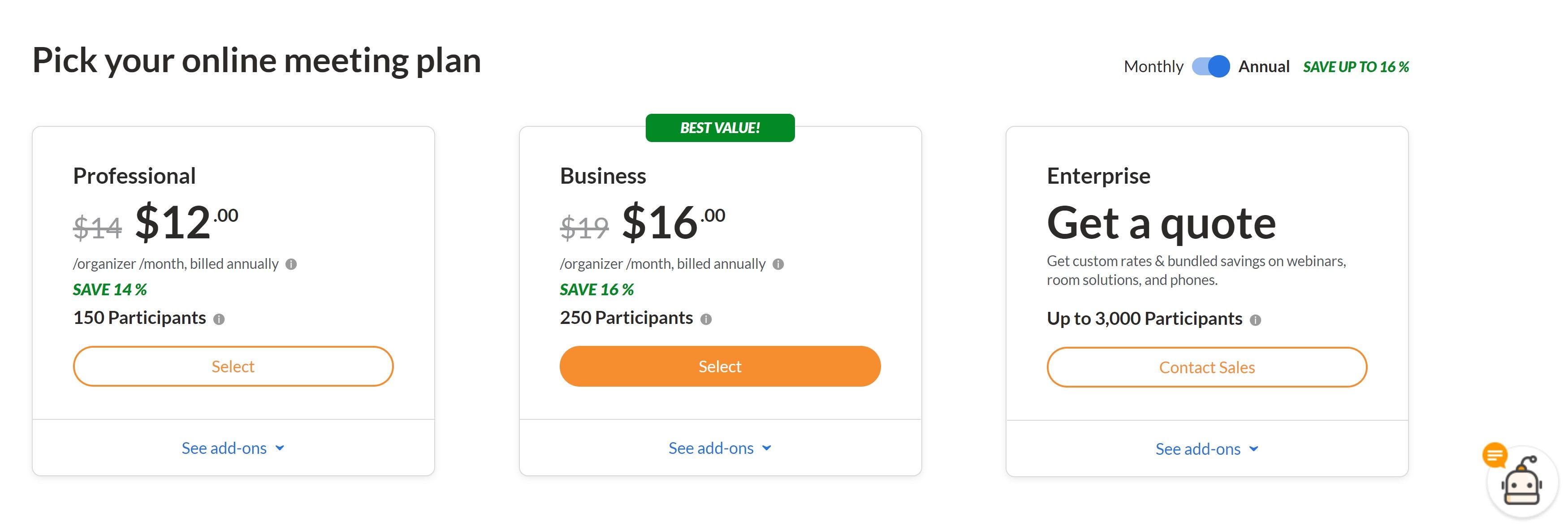Image resolution: width=1568 pixels, height=526 pixels.
Task: Open the Business billing info tooltip
Action: coord(778,263)
